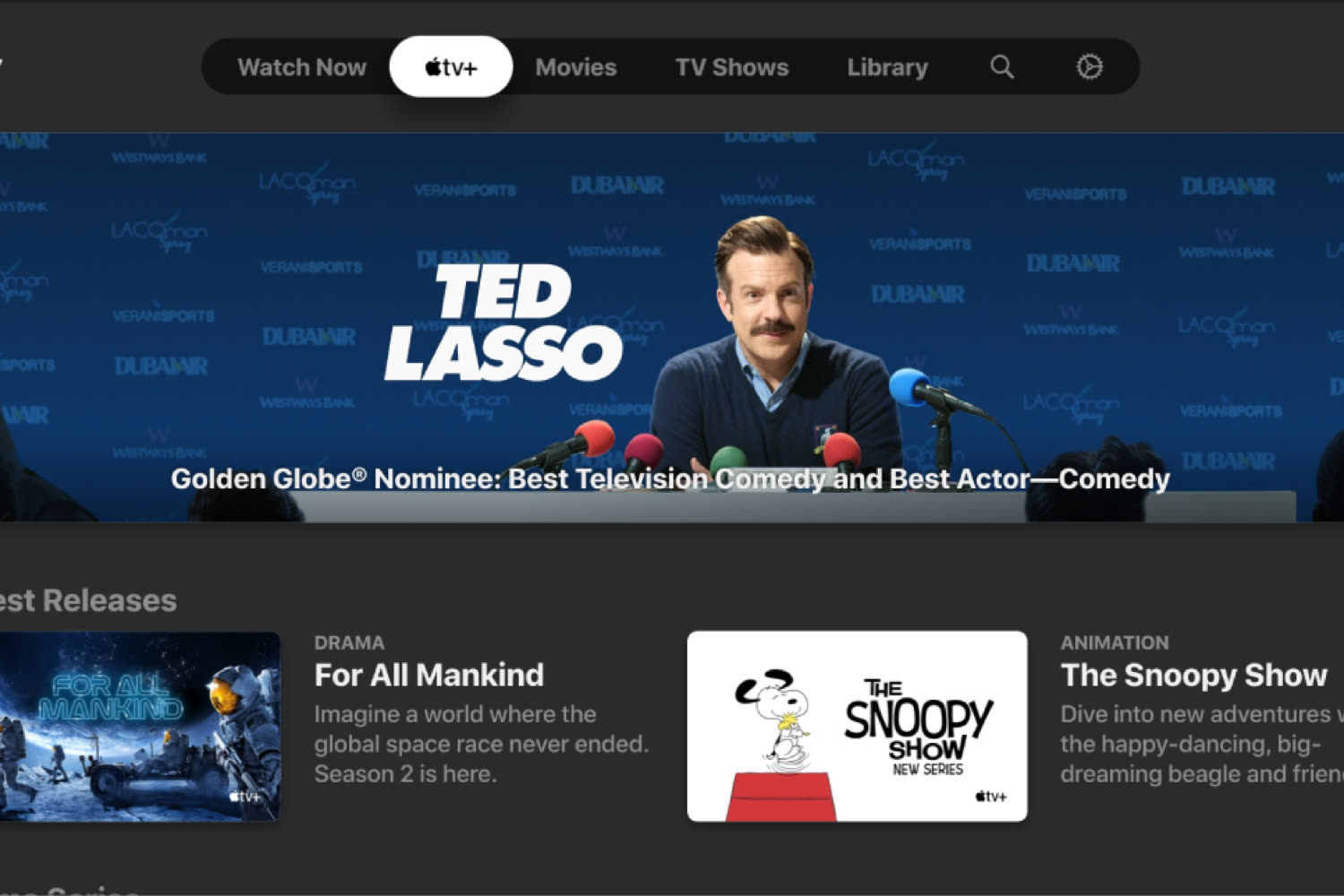The image size is (1344, 896).
Task: Click the Latest Releases section heading
Action: point(89,600)
